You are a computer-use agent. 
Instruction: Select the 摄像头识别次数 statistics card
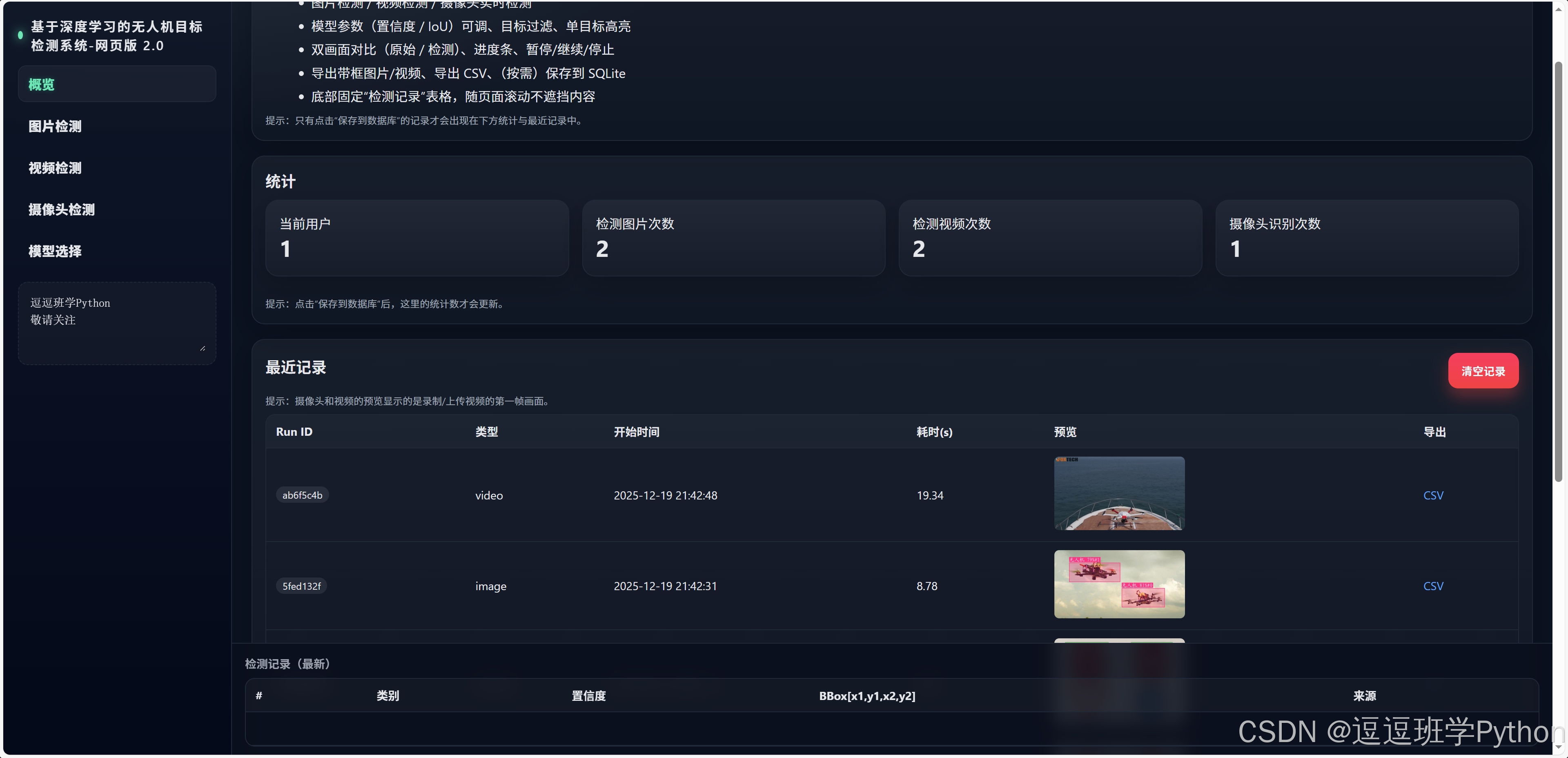(1366, 238)
